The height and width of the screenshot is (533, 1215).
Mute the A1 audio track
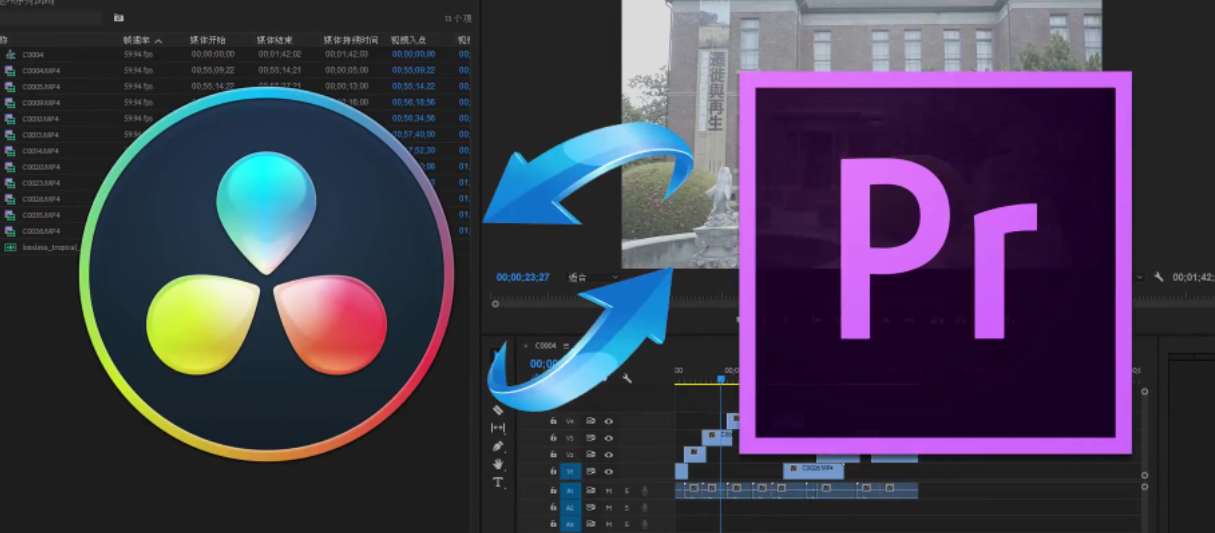click(608, 490)
